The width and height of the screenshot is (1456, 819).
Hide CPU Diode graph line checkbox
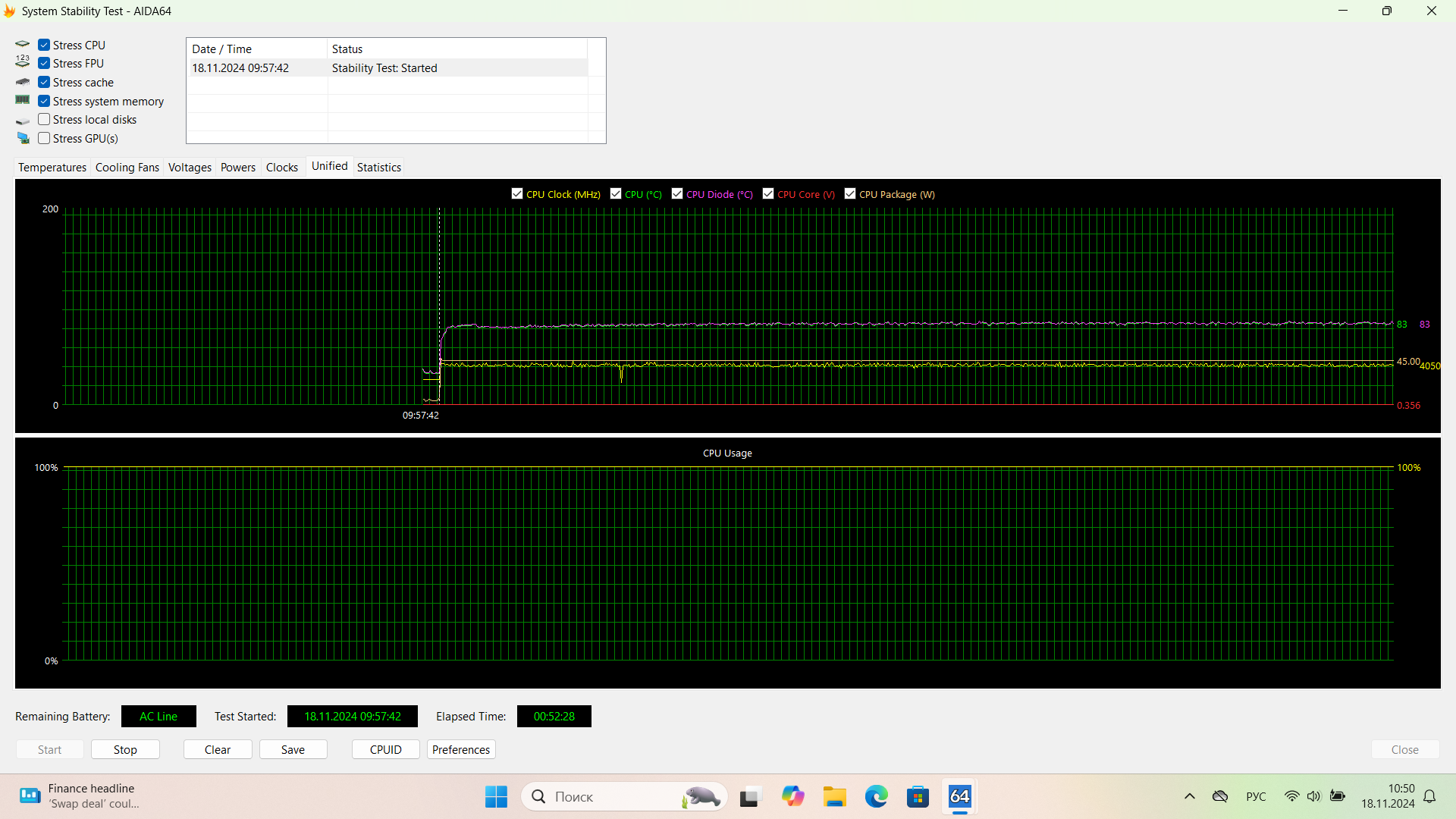[x=677, y=194]
